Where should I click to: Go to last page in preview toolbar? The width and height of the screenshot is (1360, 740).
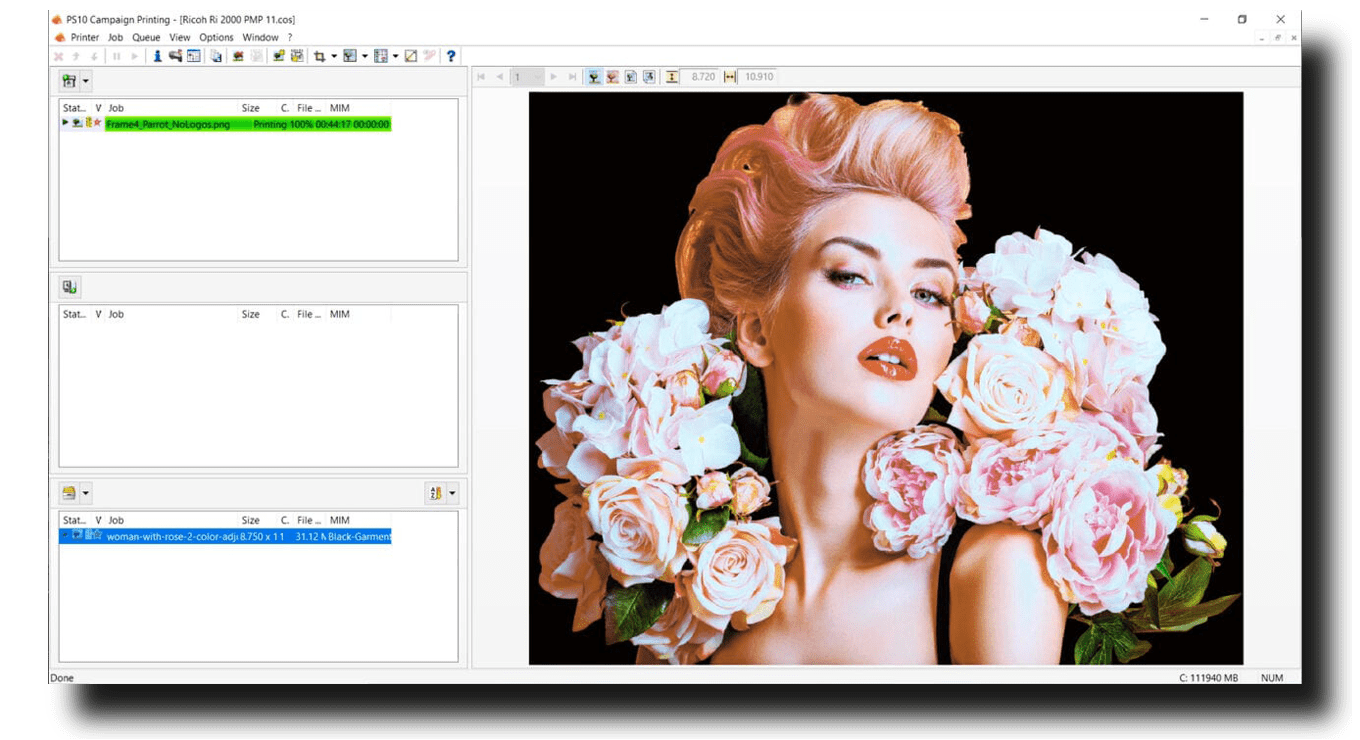(x=572, y=77)
